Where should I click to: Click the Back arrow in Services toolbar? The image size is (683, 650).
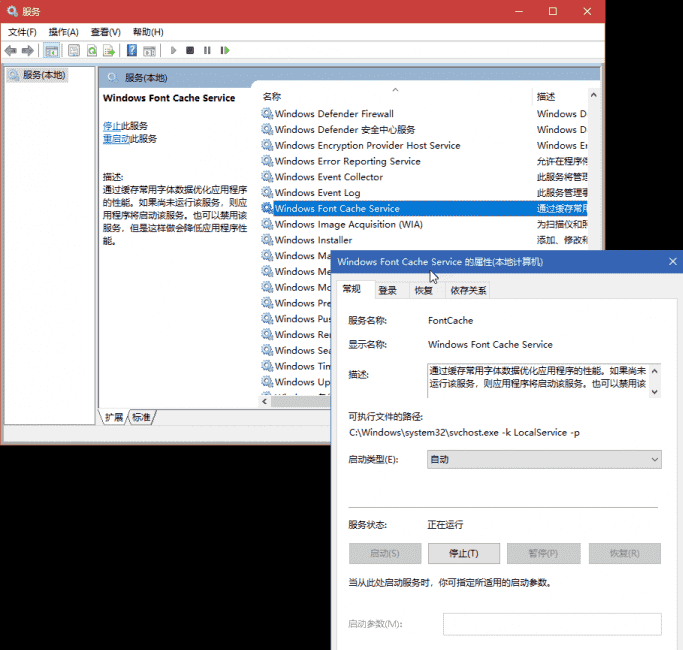click(11, 51)
